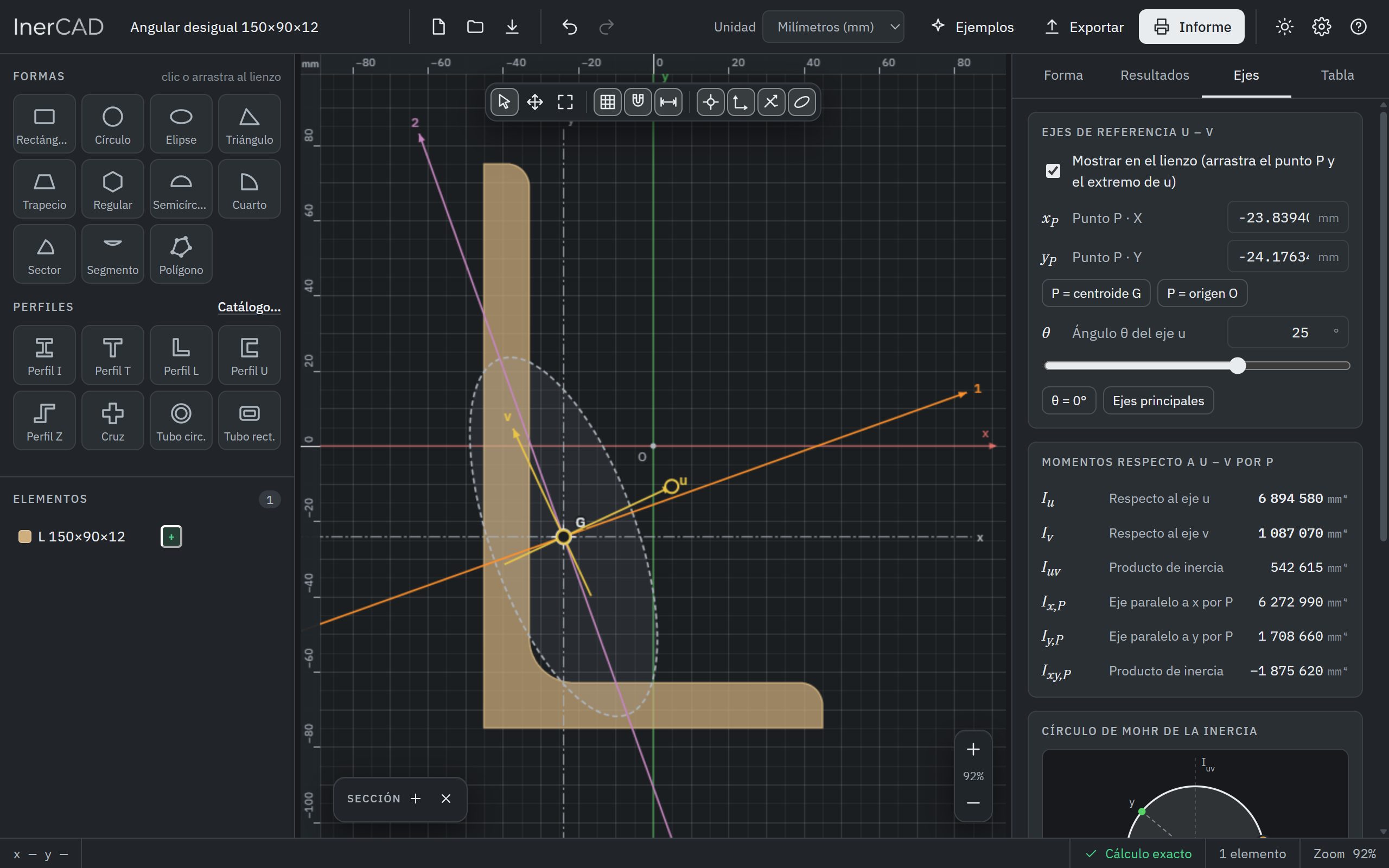Switch to the Resultados tab
1389x868 pixels.
tap(1154, 75)
